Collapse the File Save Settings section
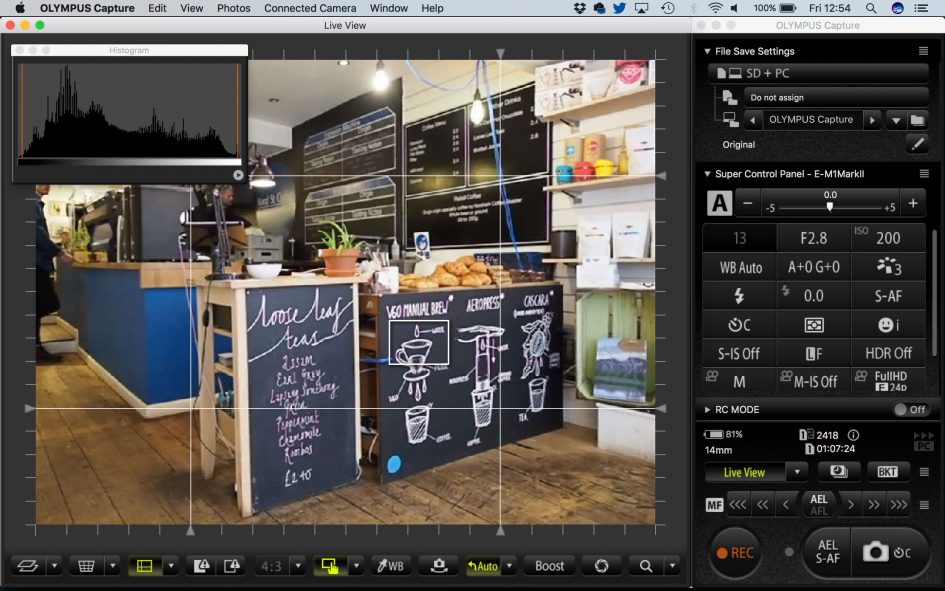Viewport: 945px width, 591px height. point(706,51)
